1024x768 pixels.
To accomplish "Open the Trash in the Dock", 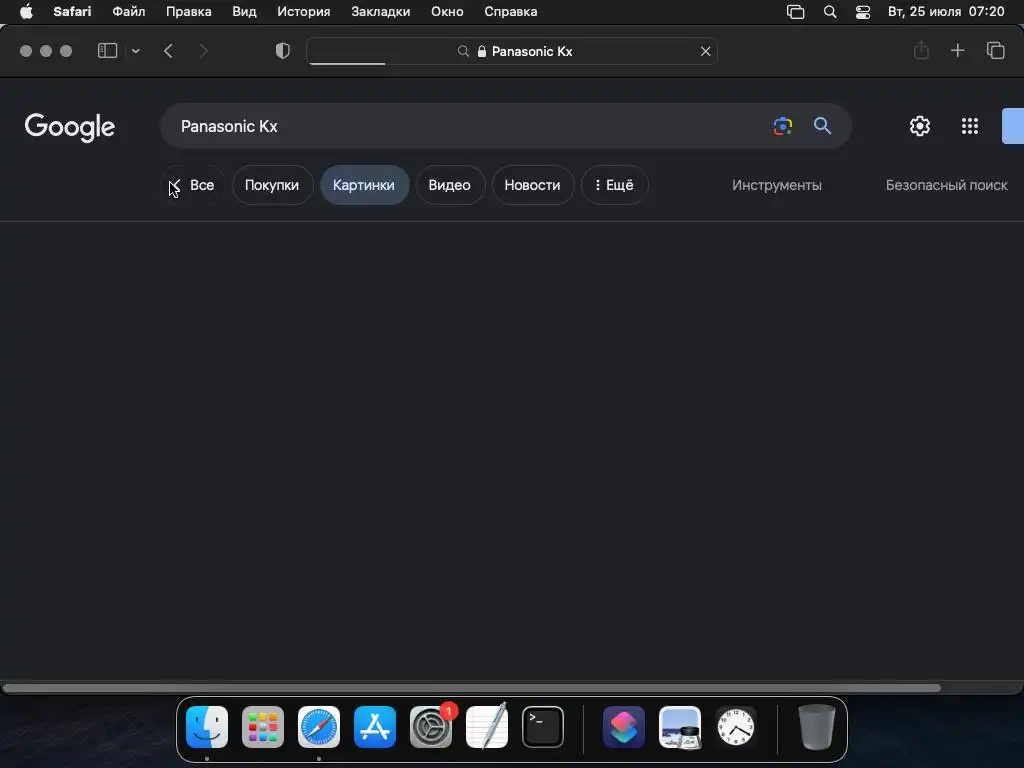I will (x=816, y=727).
